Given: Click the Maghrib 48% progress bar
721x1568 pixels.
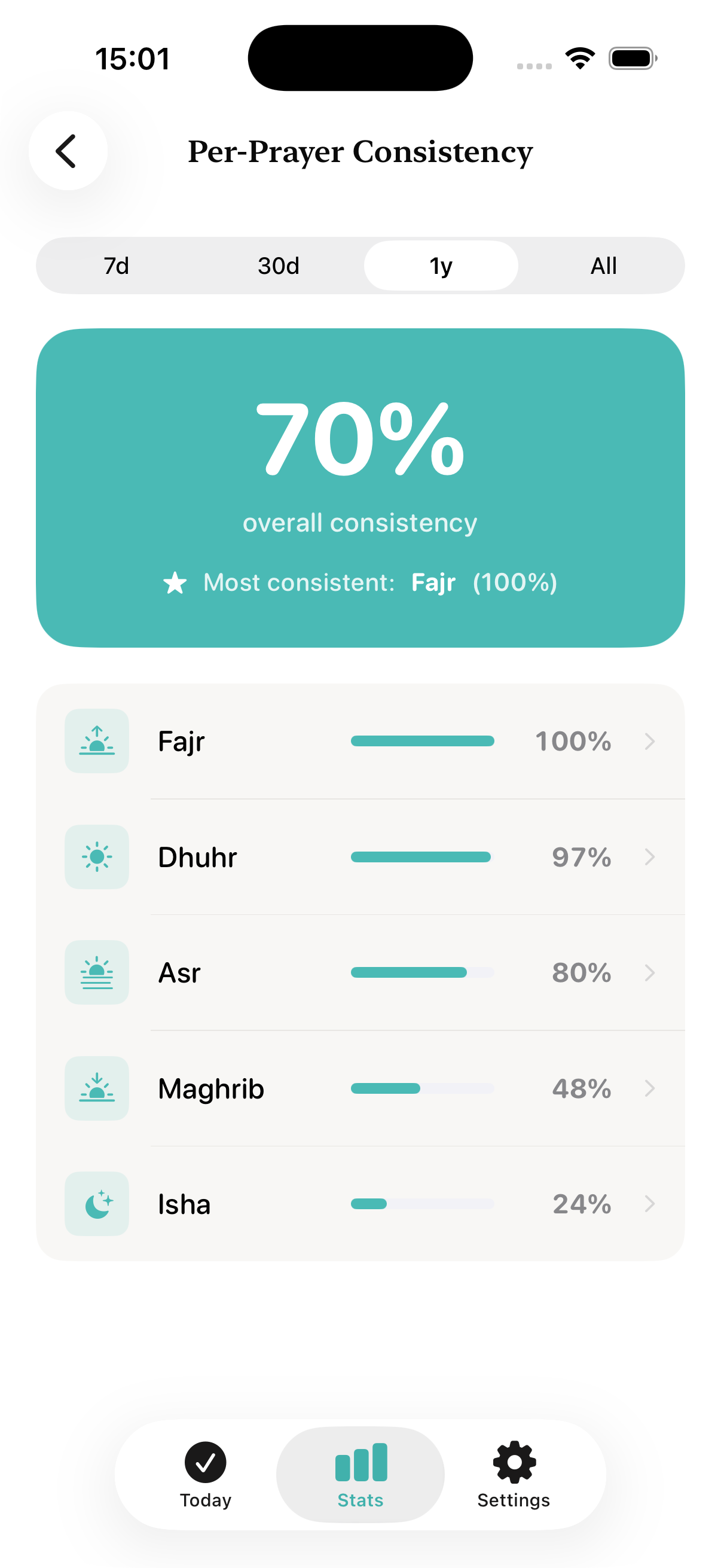Looking at the screenshot, I should [422, 1088].
